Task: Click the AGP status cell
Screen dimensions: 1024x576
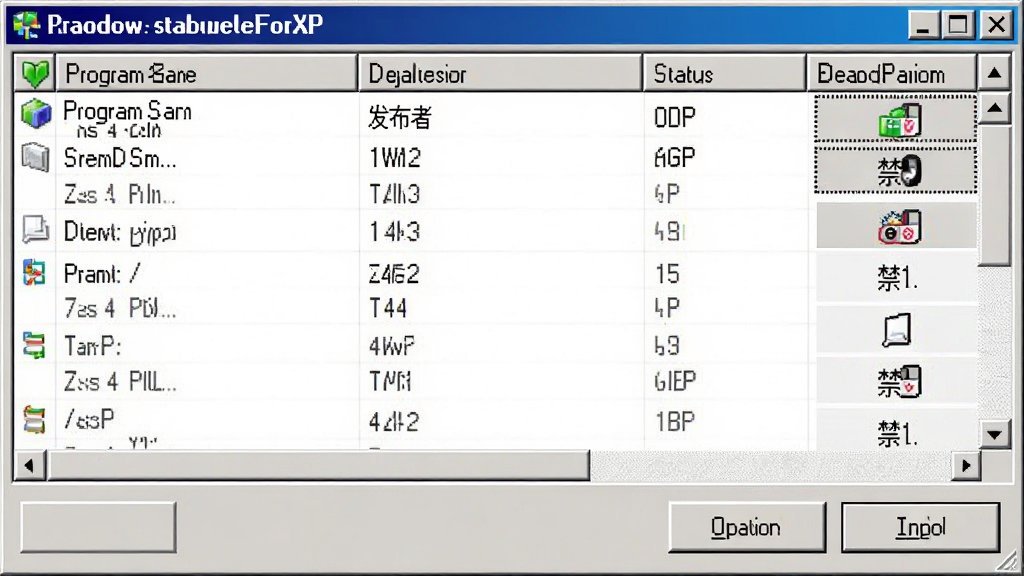Action: coord(675,157)
